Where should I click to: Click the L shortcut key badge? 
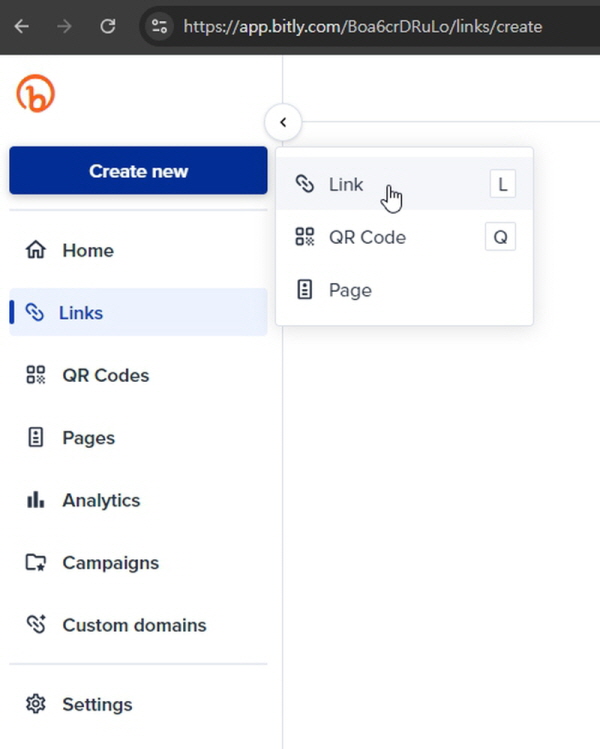(503, 184)
